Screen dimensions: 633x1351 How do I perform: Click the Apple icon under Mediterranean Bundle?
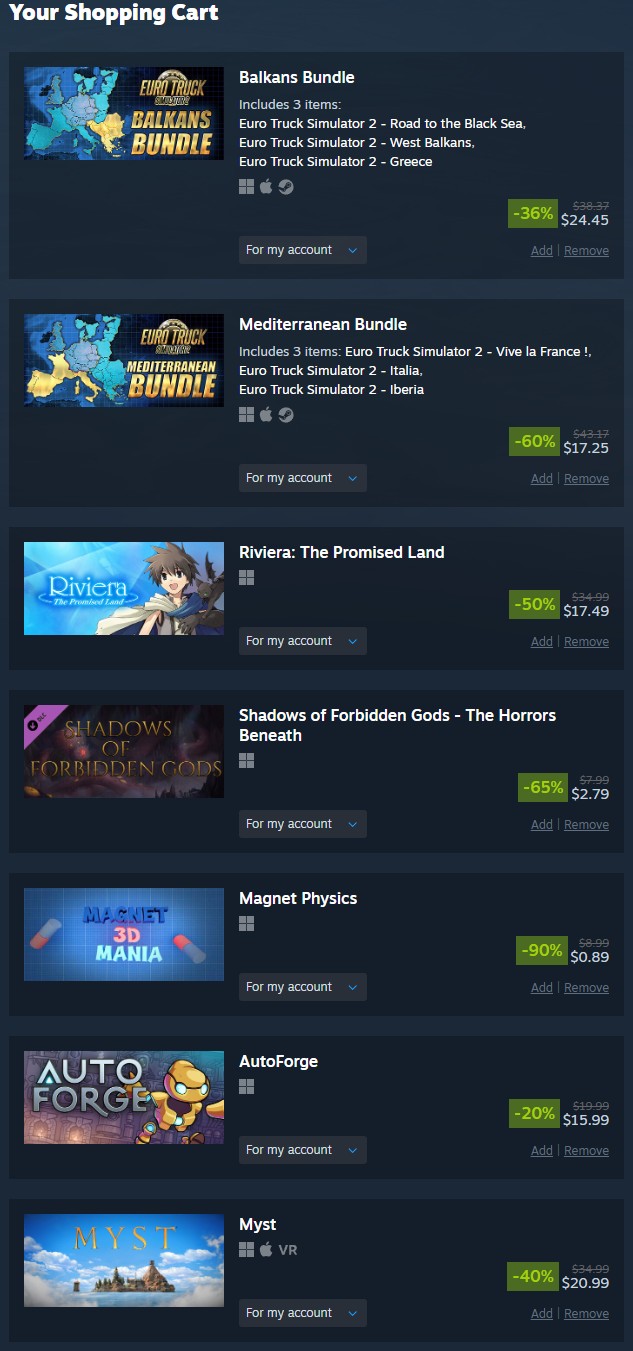tap(266, 415)
